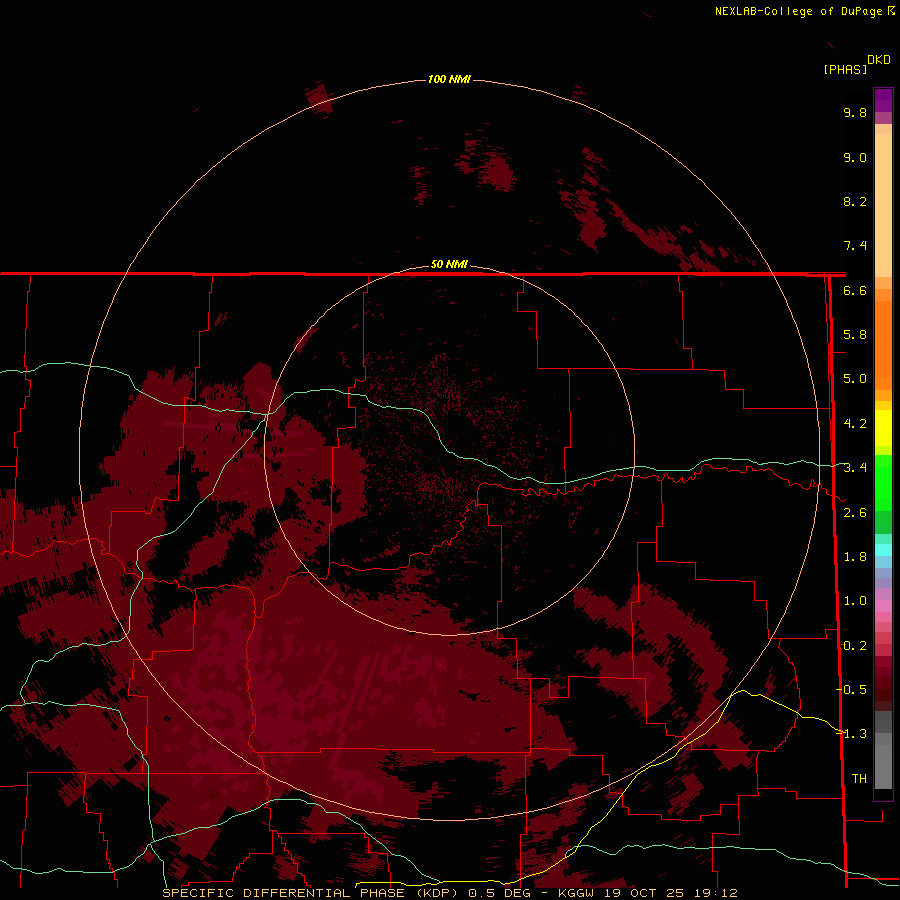The height and width of the screenshot is (900, 900).
Task: Pick the purple segment atop the color scale
Action: point(883,100)
